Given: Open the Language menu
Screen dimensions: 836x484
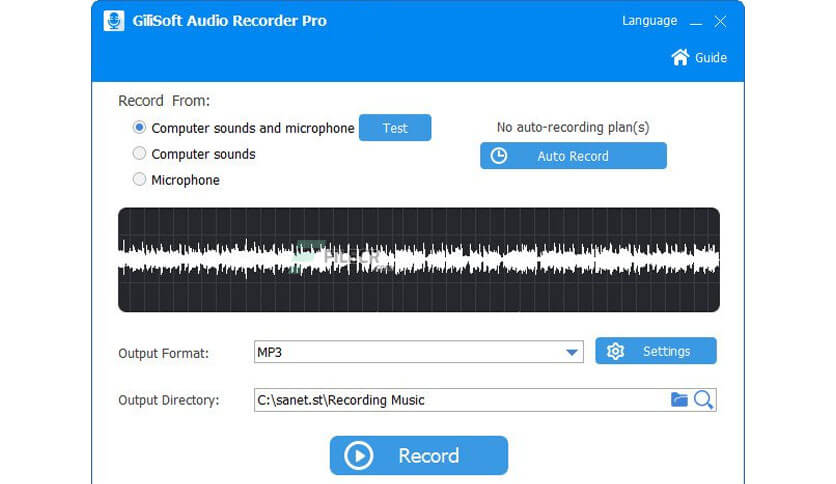Looking at the screenshot, I should tap(649, 21).
